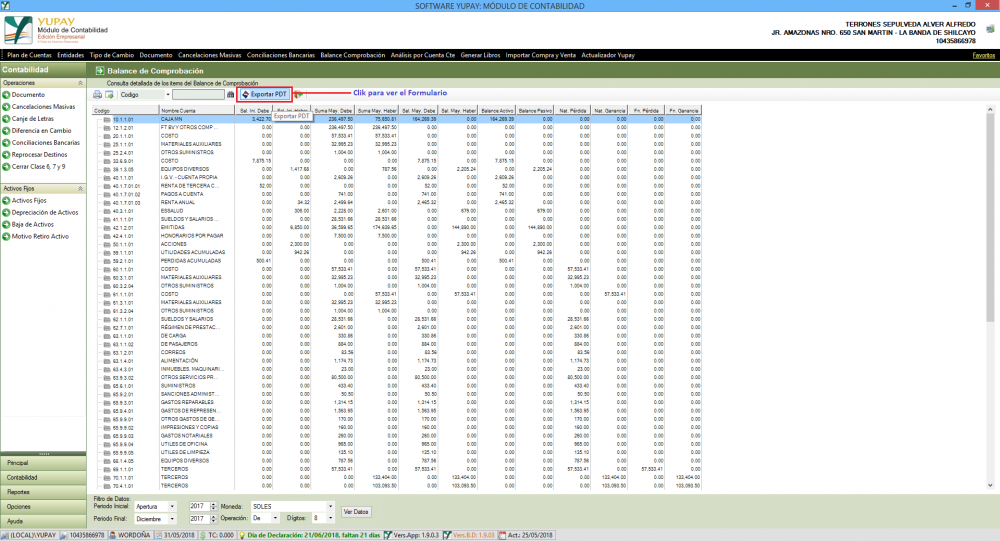Open Cancelaciones Masivas in the sidebar
The image size is (1000, 541).
39,107
